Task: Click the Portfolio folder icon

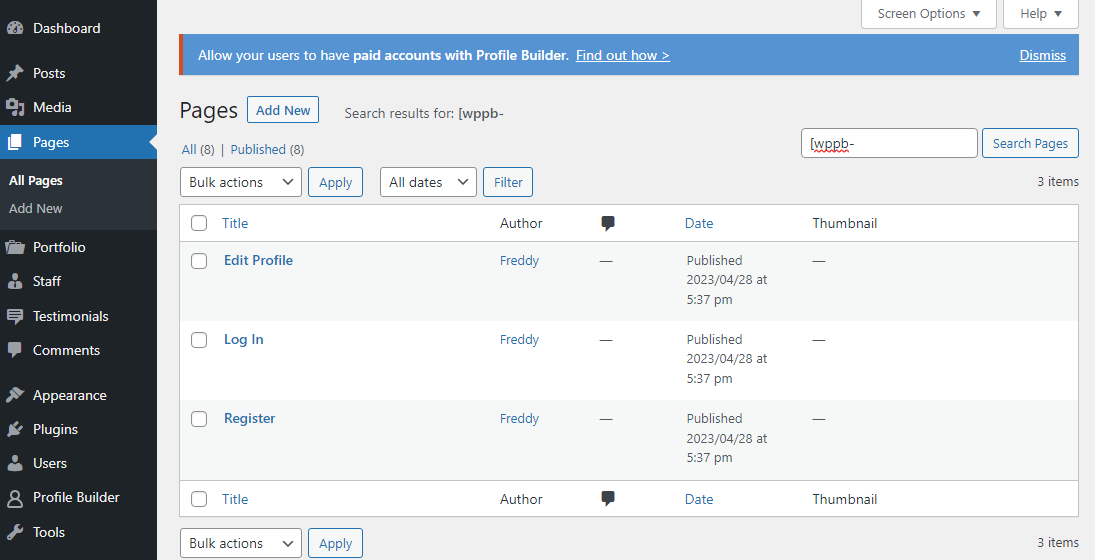Action: tap(15, 248)
